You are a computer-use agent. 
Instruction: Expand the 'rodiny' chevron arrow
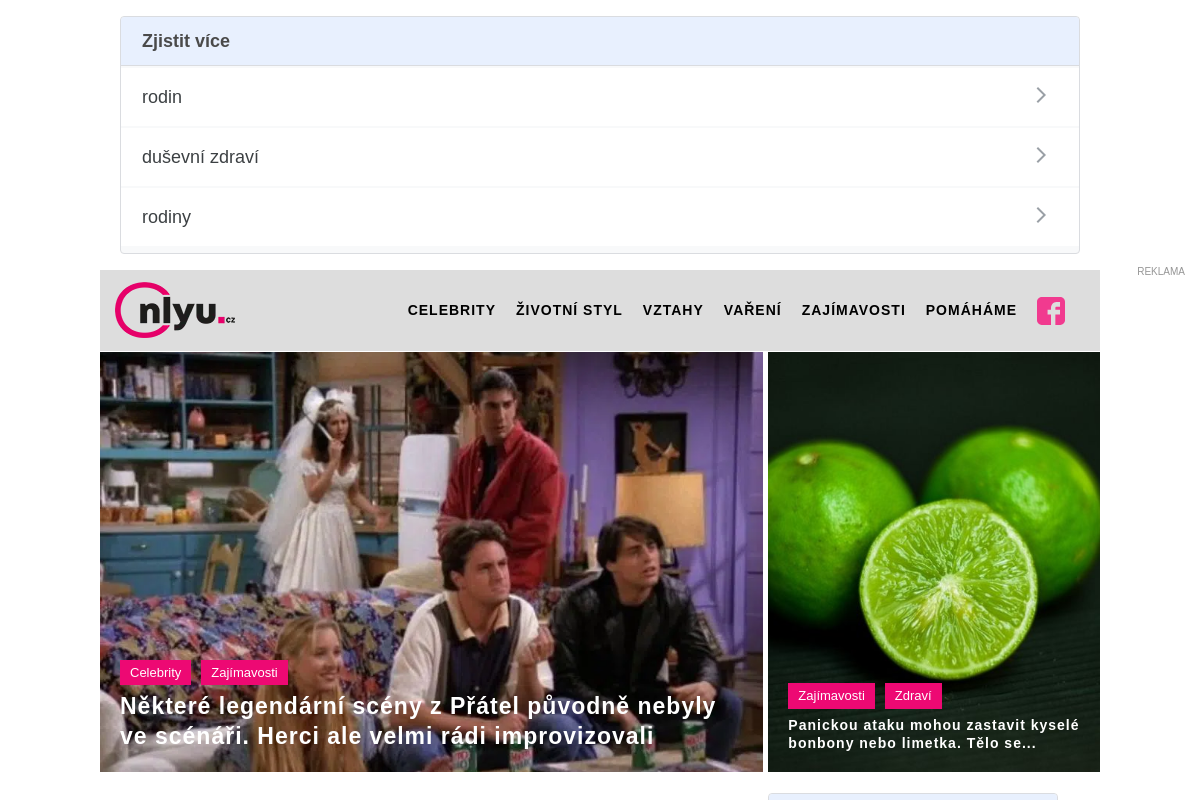click(x=1041, y=215)
